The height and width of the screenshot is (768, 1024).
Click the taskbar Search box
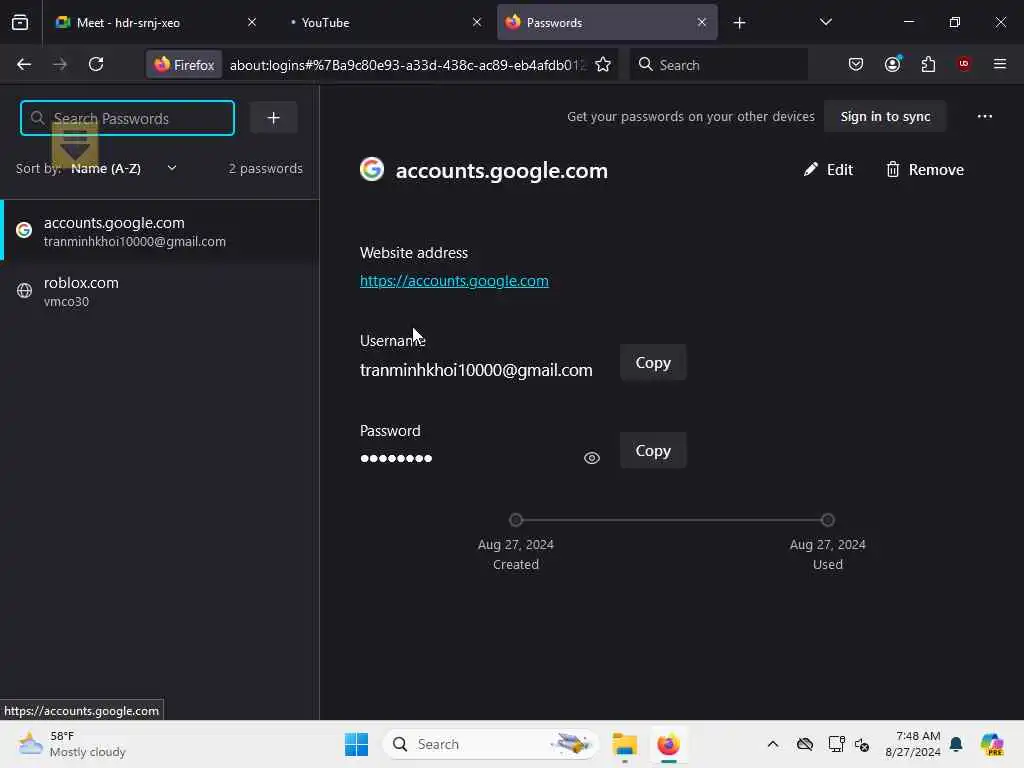point(490,744)
